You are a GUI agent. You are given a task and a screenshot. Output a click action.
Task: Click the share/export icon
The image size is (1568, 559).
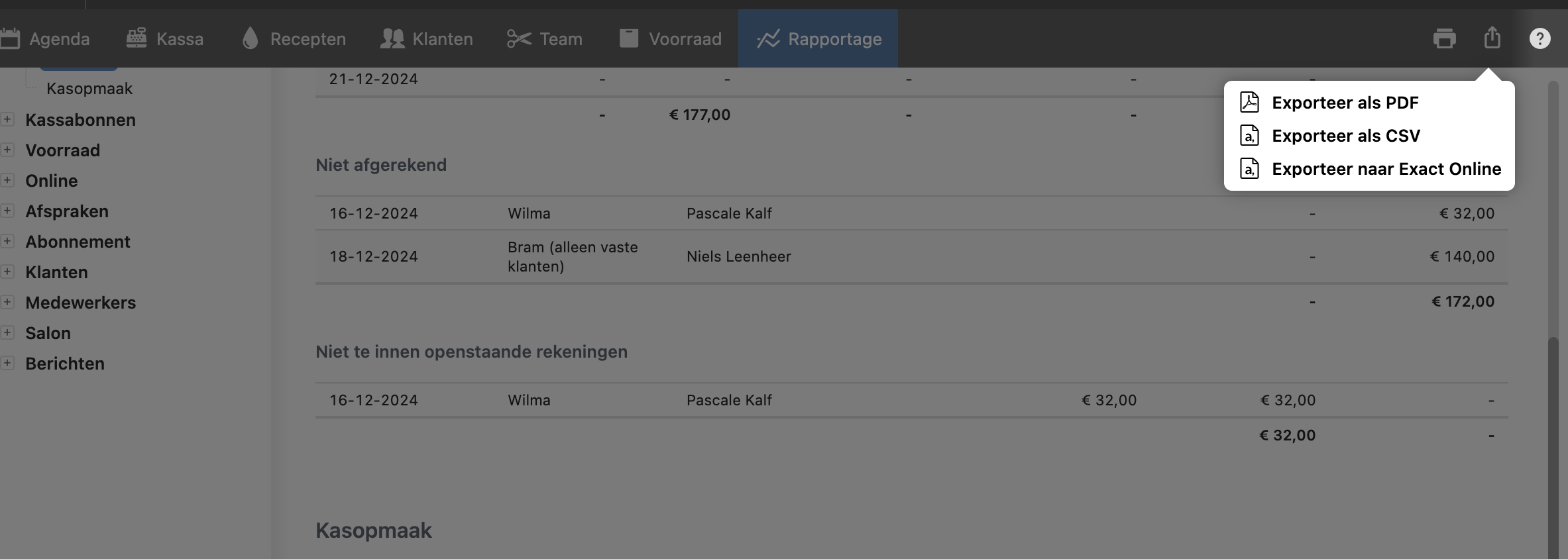click(x=1492, y=37)
